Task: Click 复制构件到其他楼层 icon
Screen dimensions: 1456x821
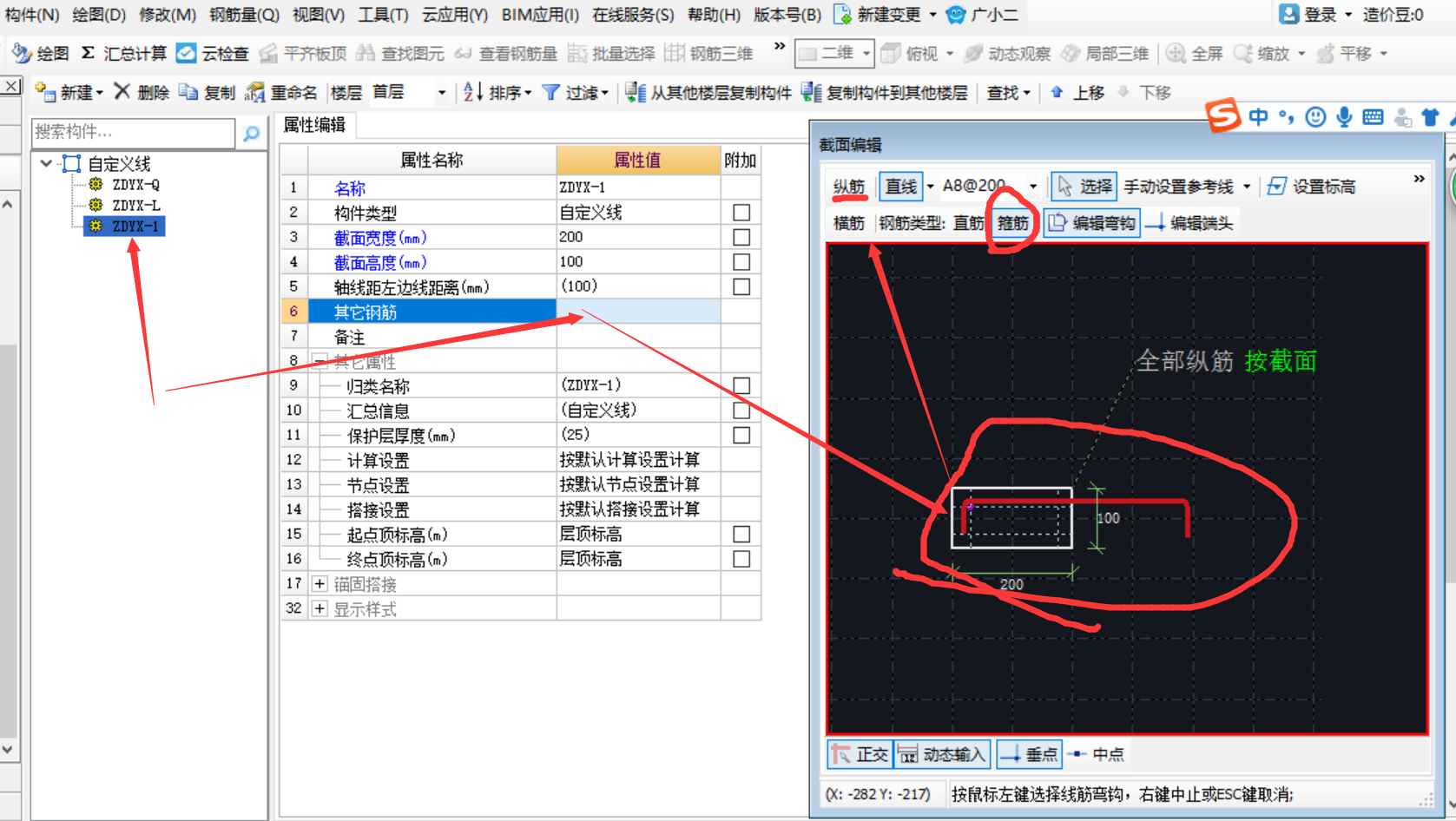Action: pos(885,92)
